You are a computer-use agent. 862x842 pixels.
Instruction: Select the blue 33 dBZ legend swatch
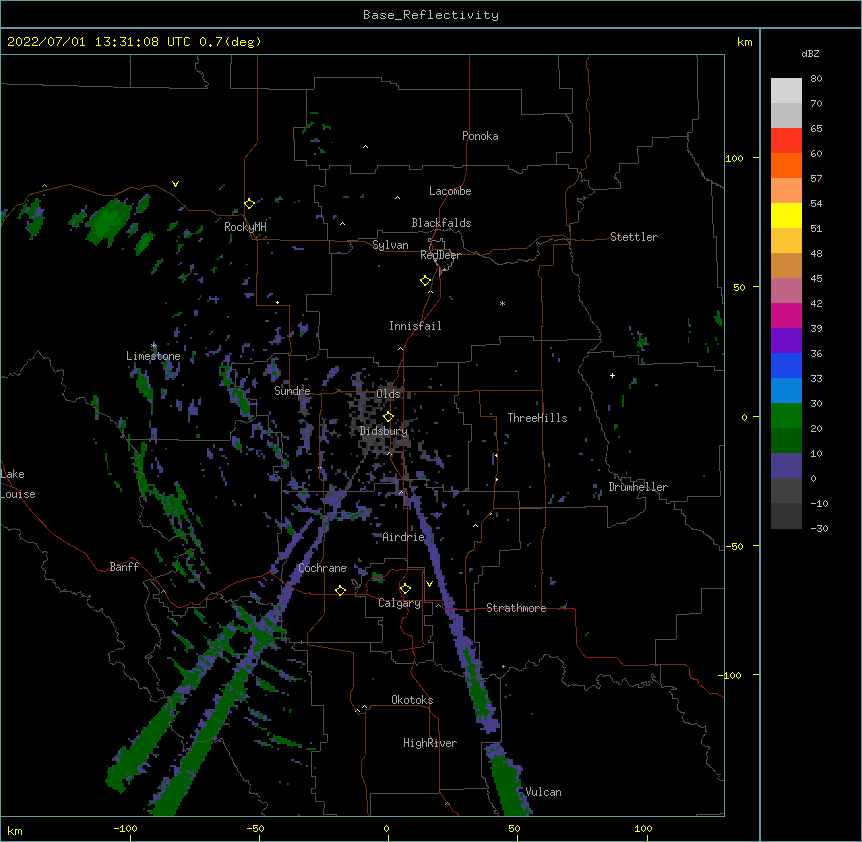(786, 365)
